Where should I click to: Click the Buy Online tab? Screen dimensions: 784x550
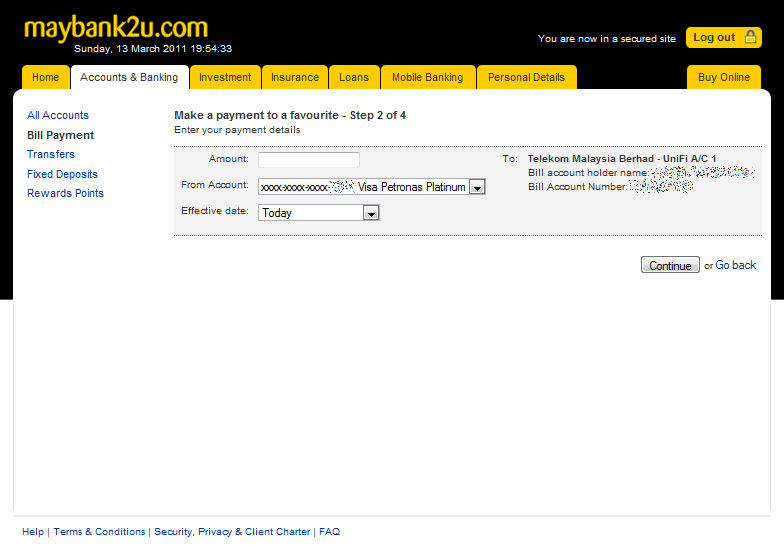pyautogui.click(x=724, y=78)
